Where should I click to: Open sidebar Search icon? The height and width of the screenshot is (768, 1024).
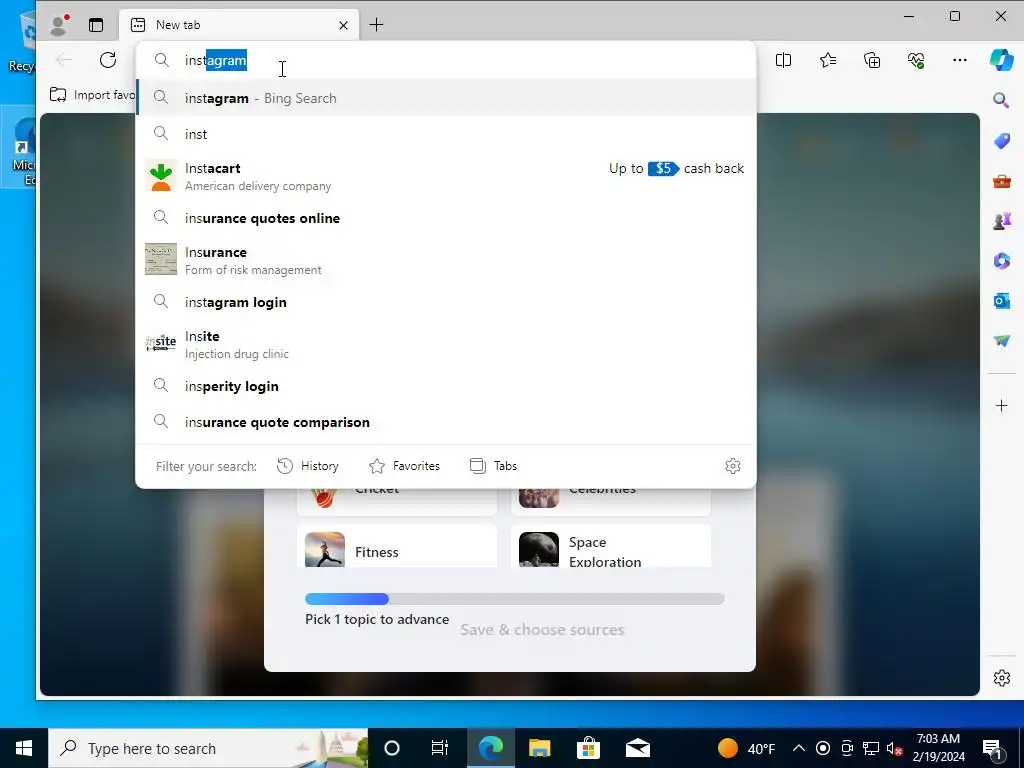[x=1001, y=100]
